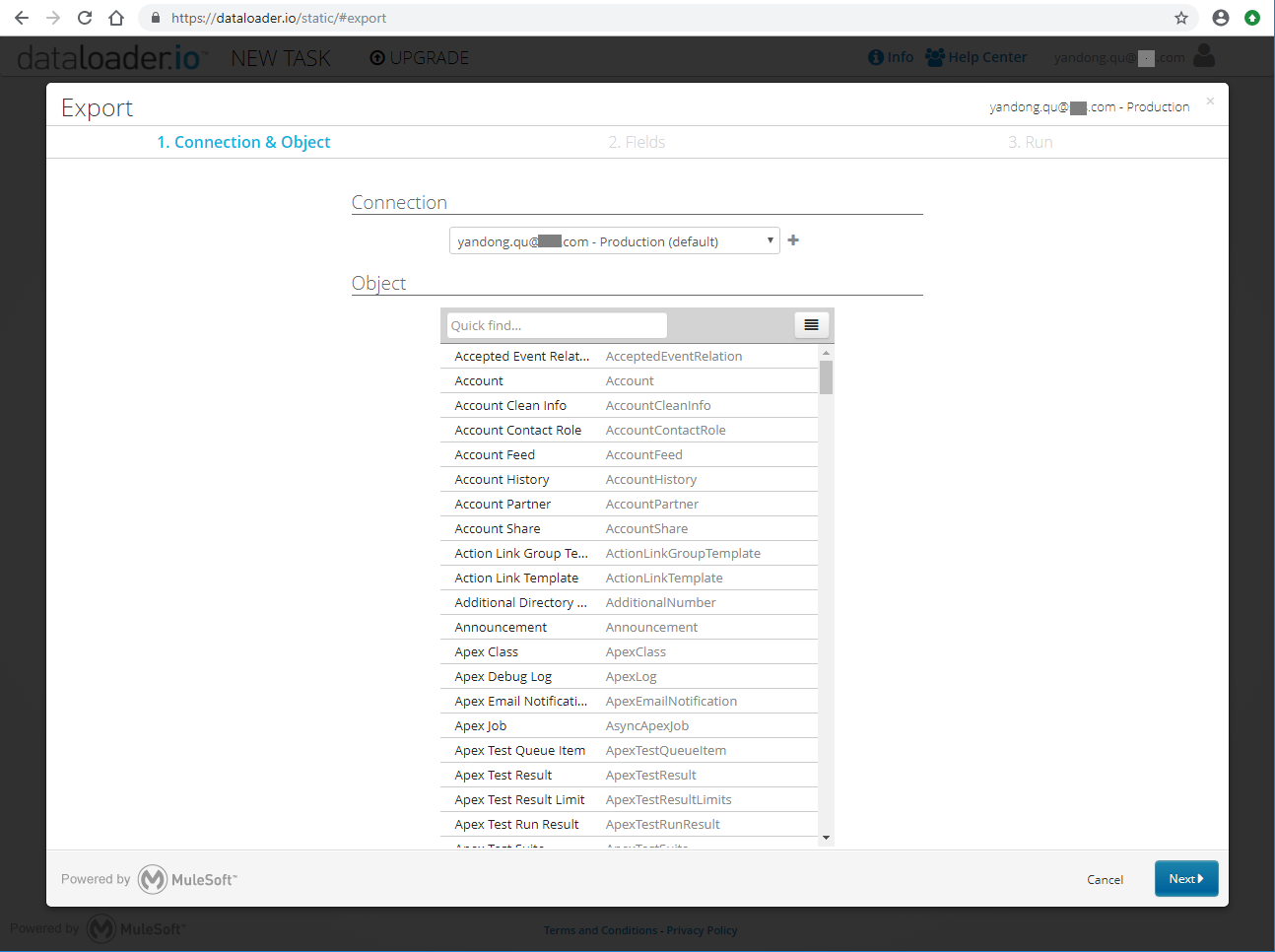This screenshot has width=1275, height=952.
Task: Click the green extension icon in browser toolbar
Action: [1252, 18]
